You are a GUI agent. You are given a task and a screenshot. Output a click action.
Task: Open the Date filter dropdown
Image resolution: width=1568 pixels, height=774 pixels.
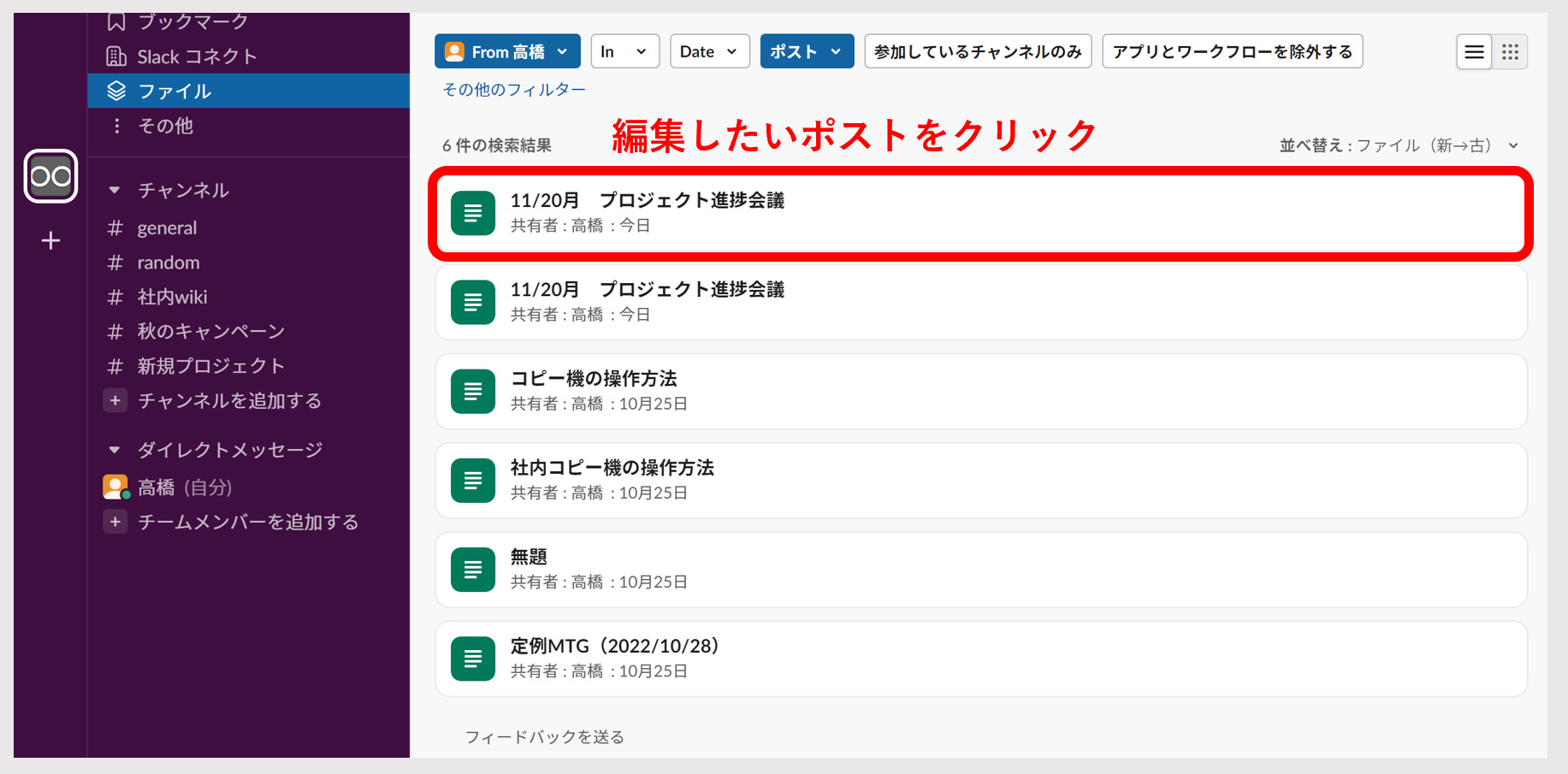708,51
